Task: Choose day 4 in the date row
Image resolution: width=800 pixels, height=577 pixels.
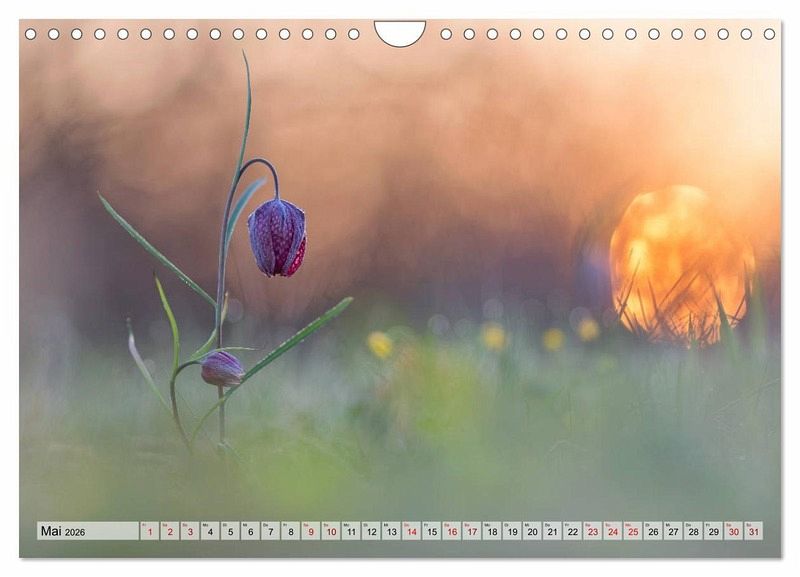Action: tap(210, 531)
